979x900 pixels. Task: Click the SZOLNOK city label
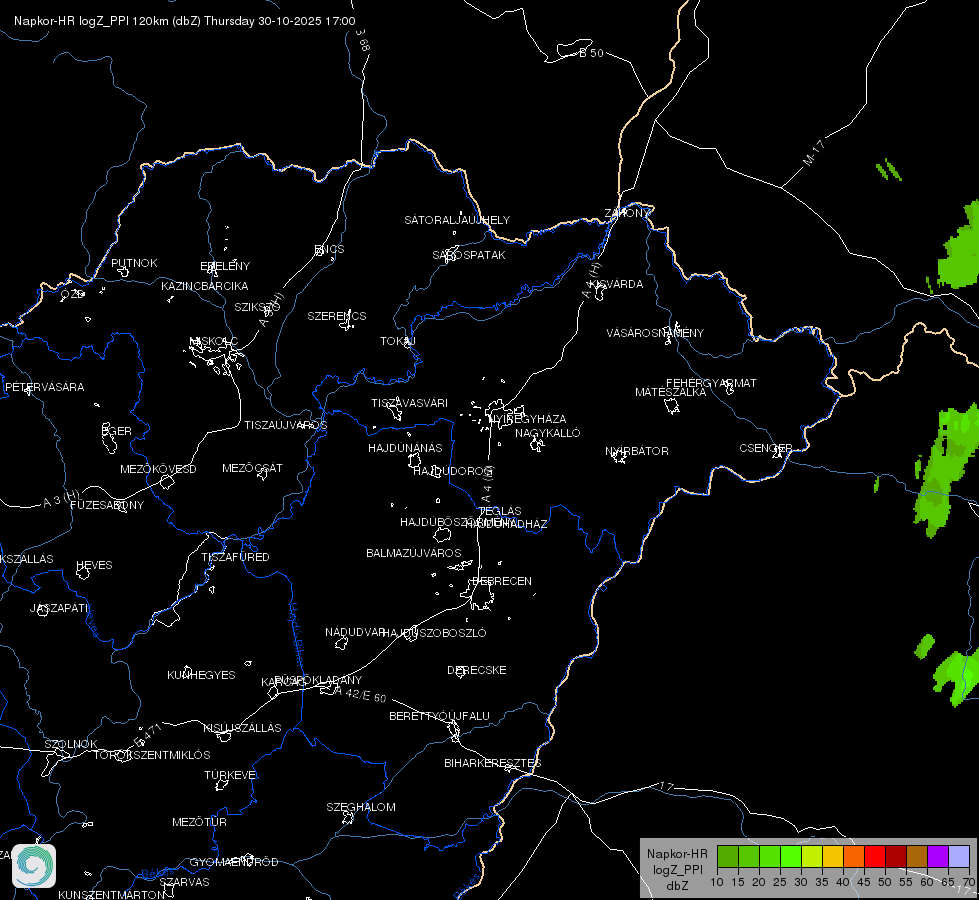(71, 744)
